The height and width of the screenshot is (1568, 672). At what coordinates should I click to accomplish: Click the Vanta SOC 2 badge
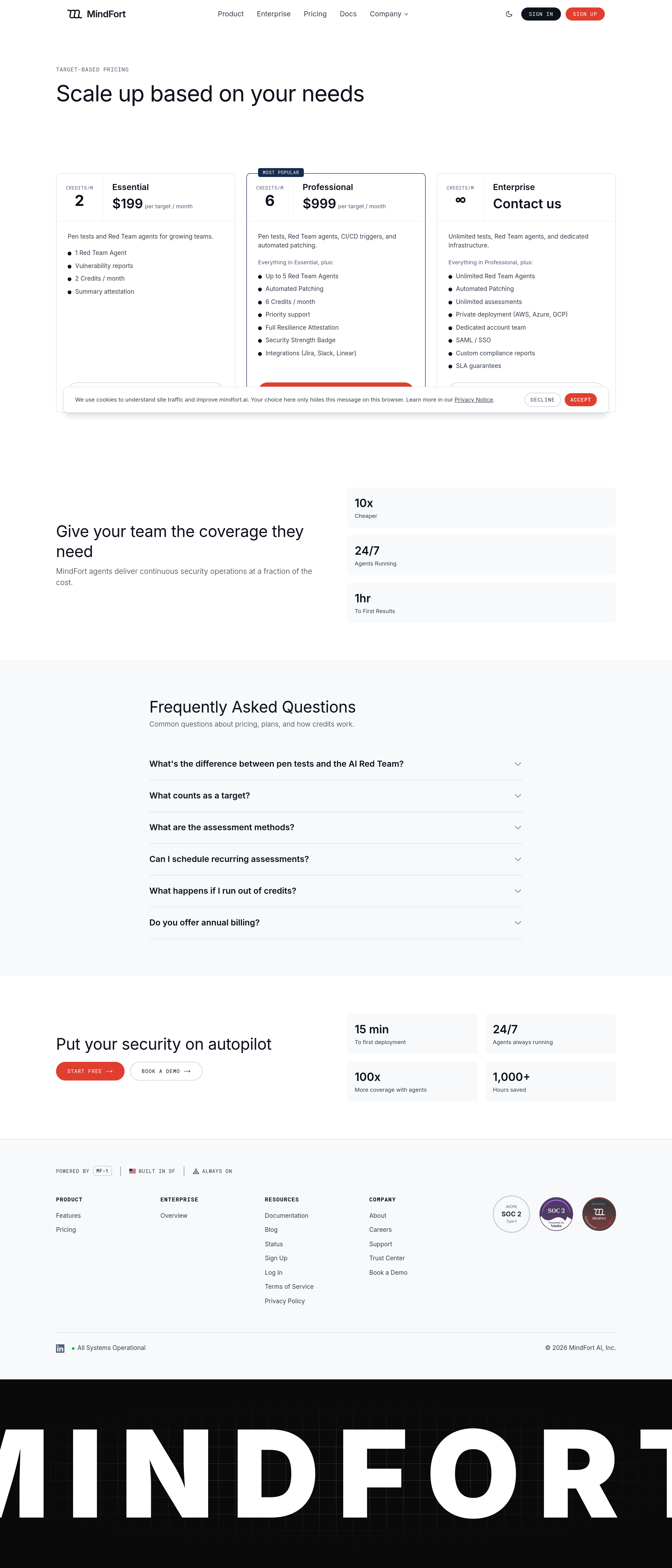(x=556, y=1214)
